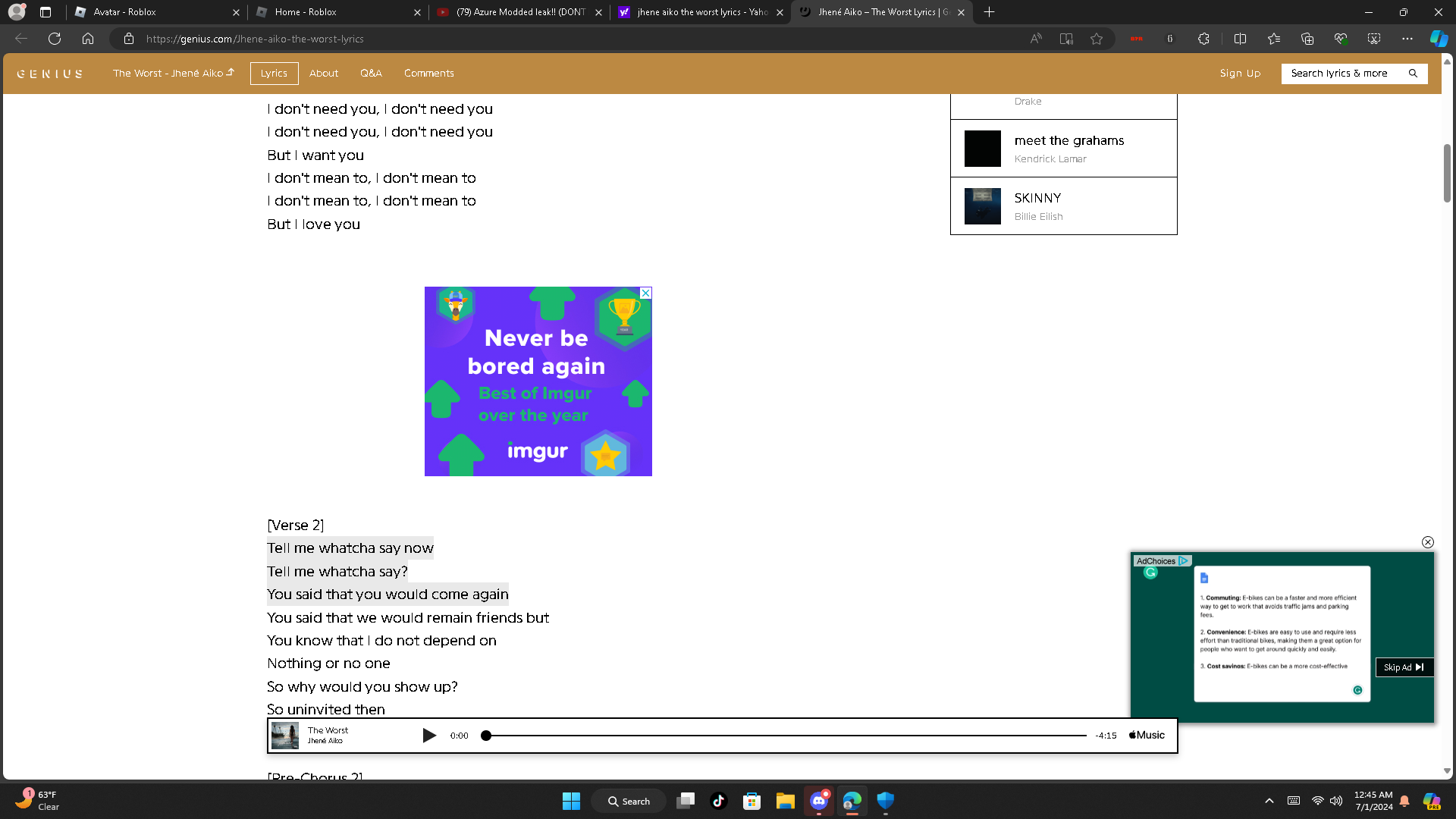
Task: Open Microsoft Store from the taskbar
Action: [752, 801]
